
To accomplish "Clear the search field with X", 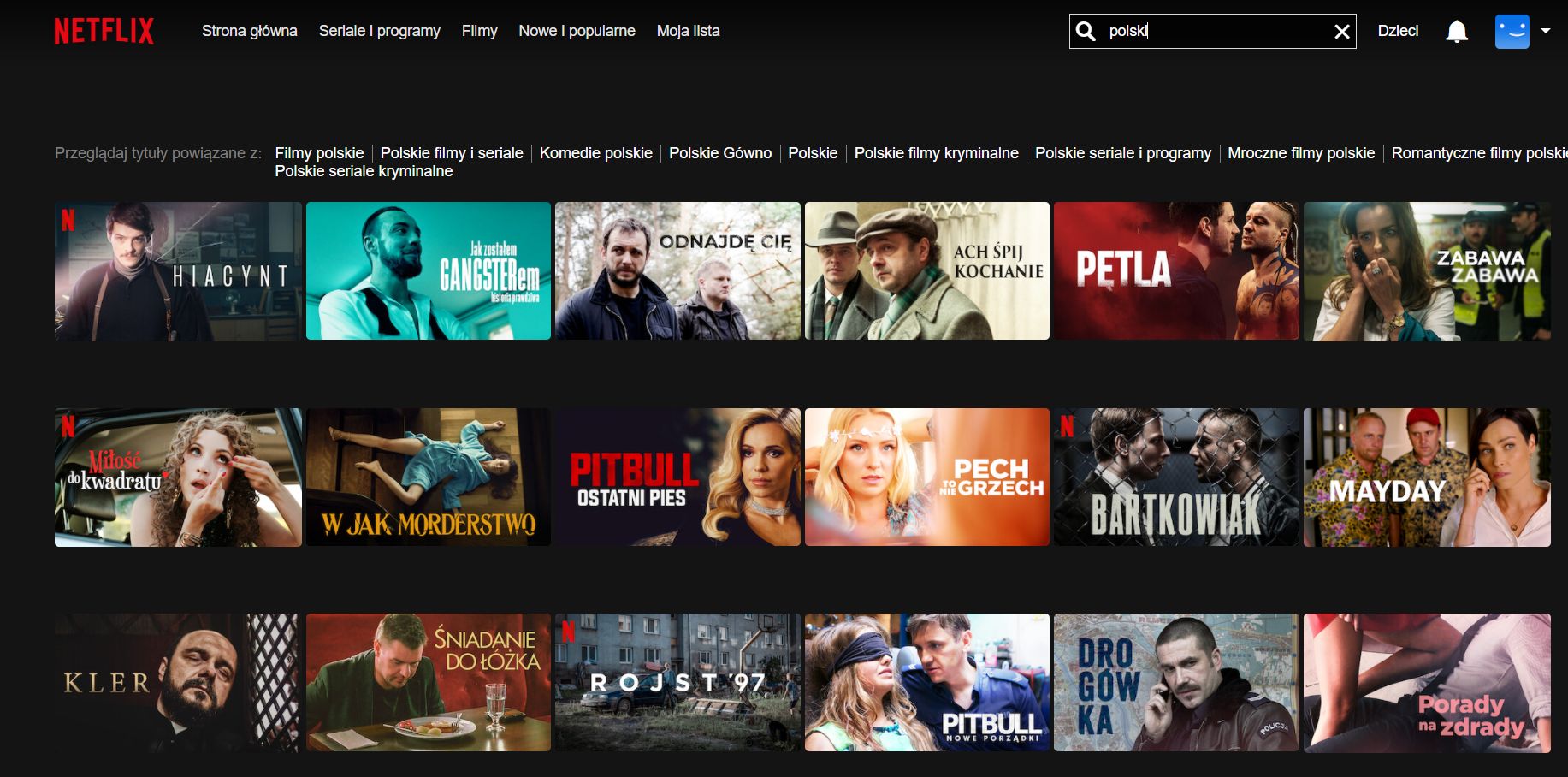I will [x=1342, y=32].
